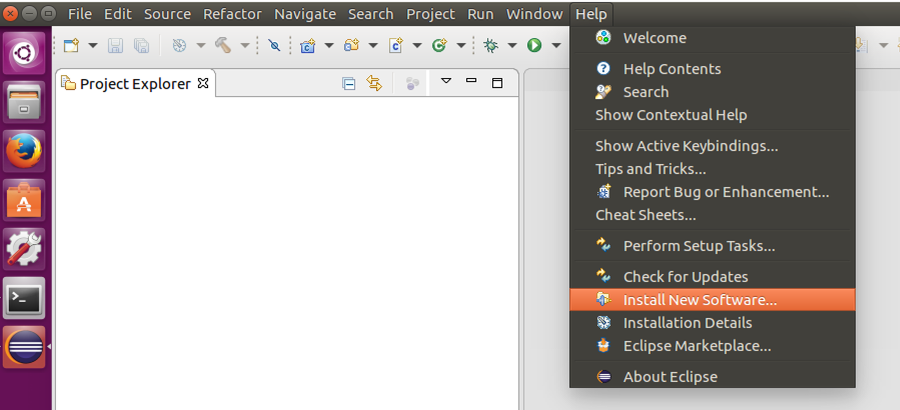The height and width of the screenshot is (410, 900).
Task: Open the Project menu
Action: (430, 14)
